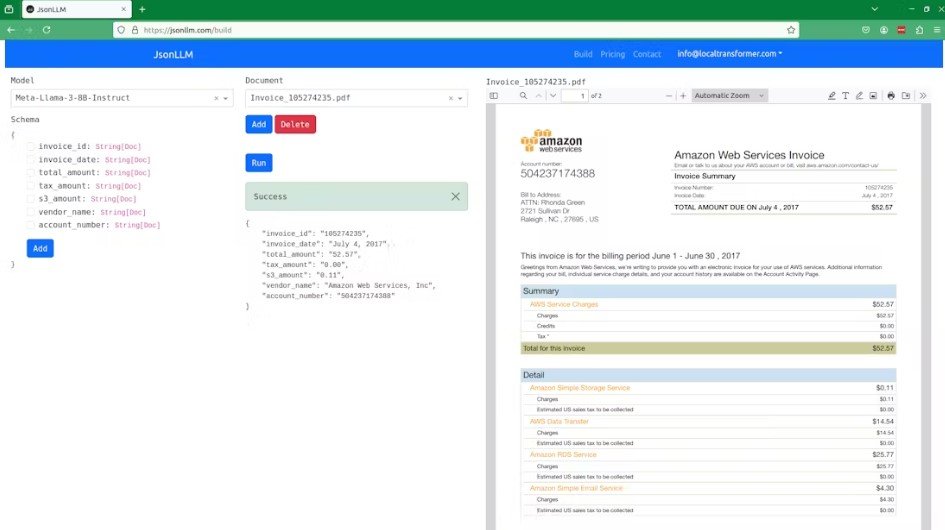The image size is (945, 530).
Task: Open the browser extensions menu
Action: pyautogui.click(x=919, y=30)
